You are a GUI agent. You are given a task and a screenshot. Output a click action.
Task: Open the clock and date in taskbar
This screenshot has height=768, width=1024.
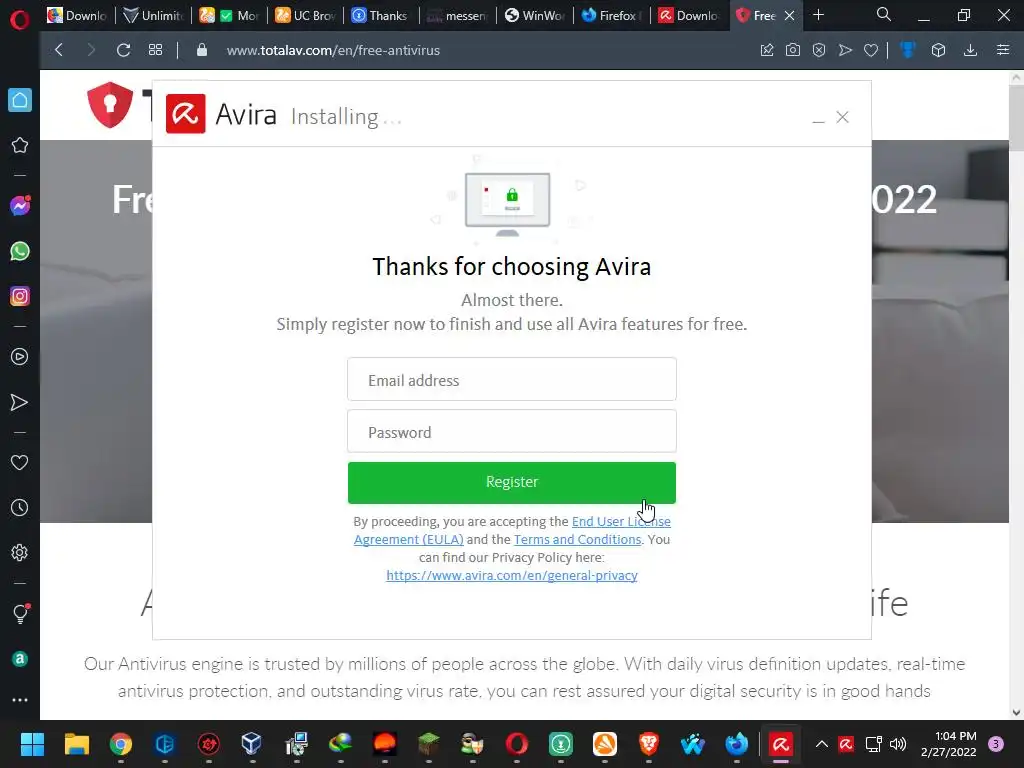(x=948, y=744)
